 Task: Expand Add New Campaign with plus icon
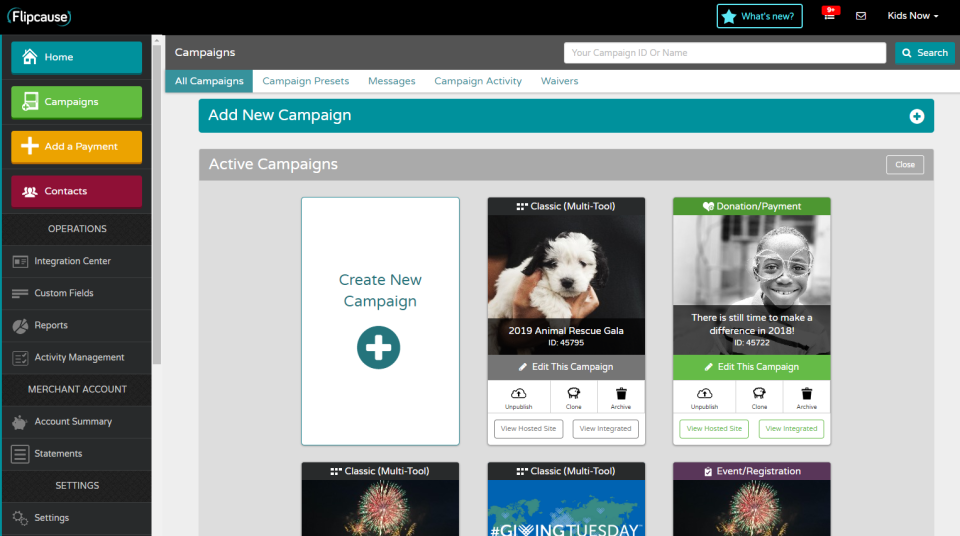click(x=917, y=116)
